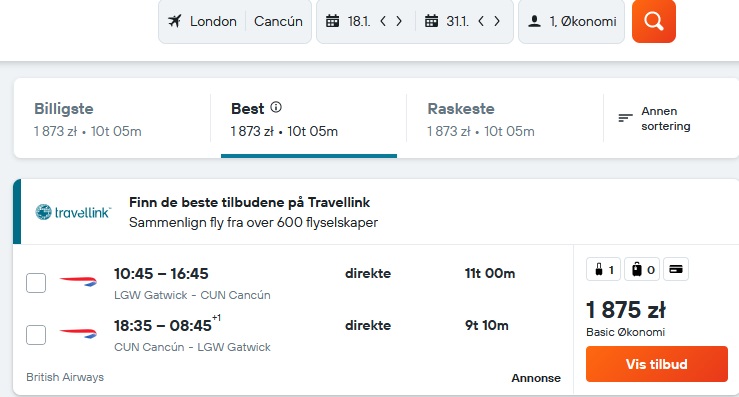Click the calendar icon for return date 31.1.
This screenshot has height=397, width=739.
point(431,21)
